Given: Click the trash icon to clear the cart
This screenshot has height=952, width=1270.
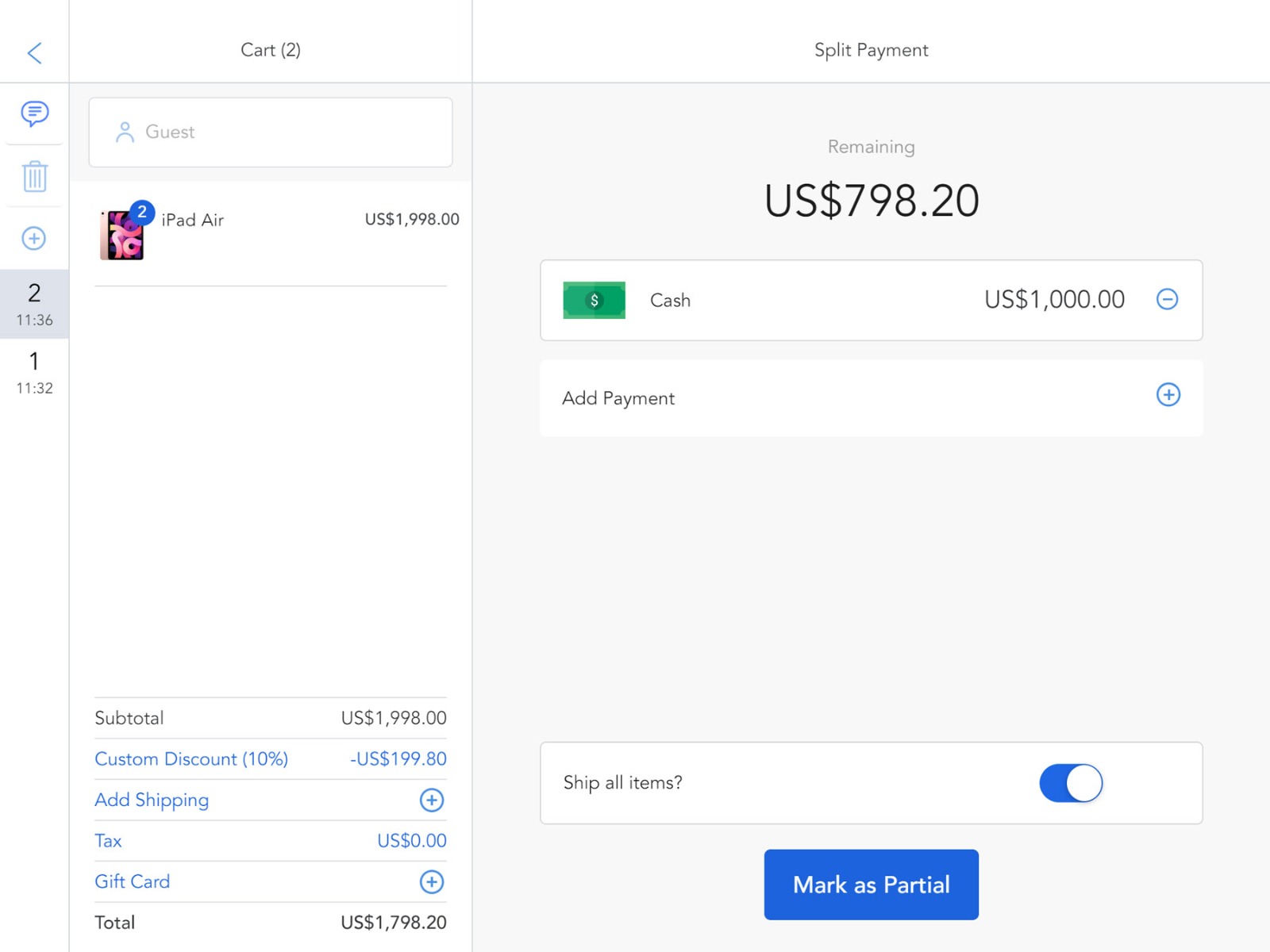Looking at the screenshot, I should (33, 177).
